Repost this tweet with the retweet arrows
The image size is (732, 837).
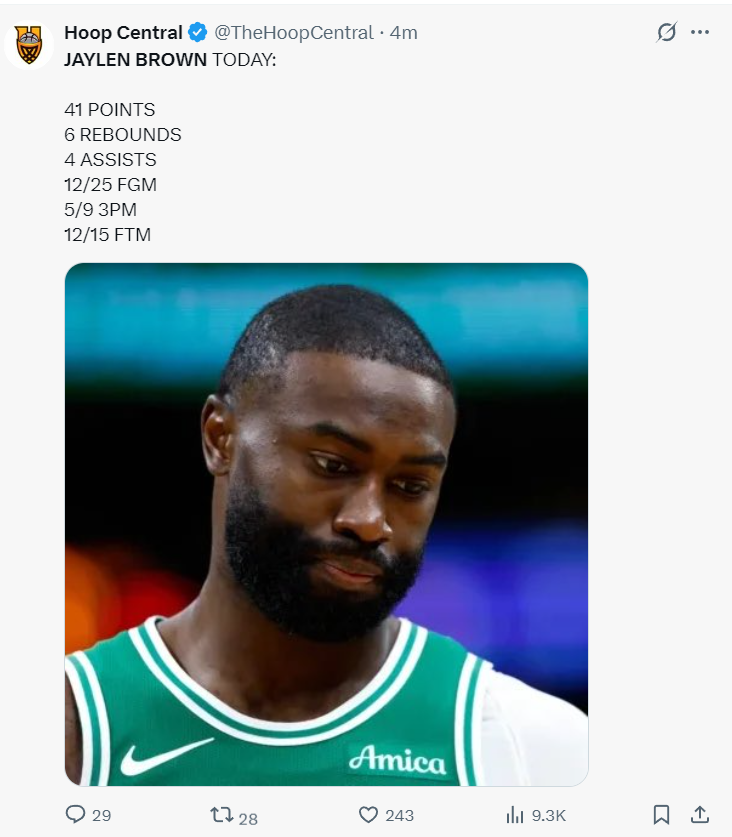coord(222,815)
